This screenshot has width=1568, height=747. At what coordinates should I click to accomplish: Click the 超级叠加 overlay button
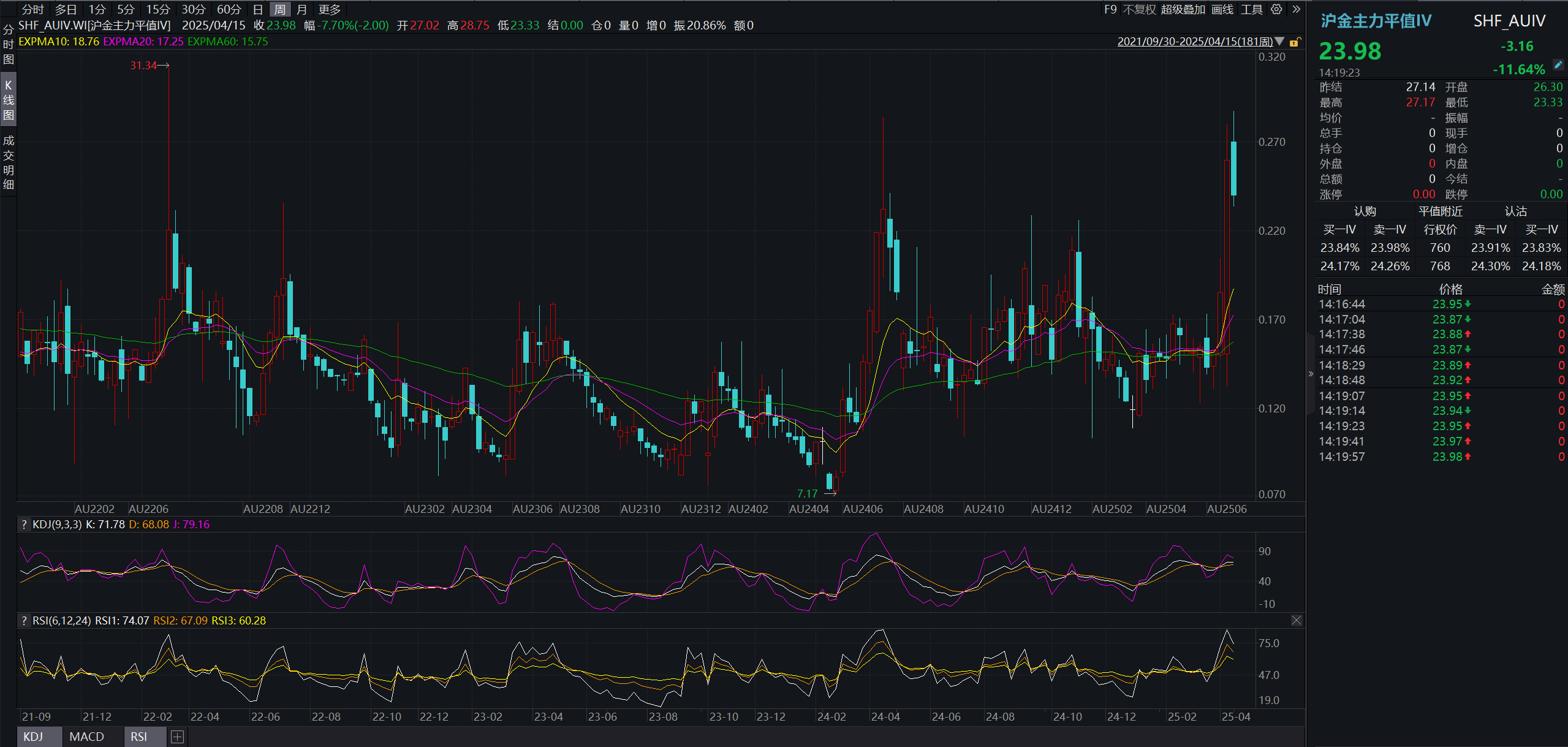click(x=1183, y=9)
